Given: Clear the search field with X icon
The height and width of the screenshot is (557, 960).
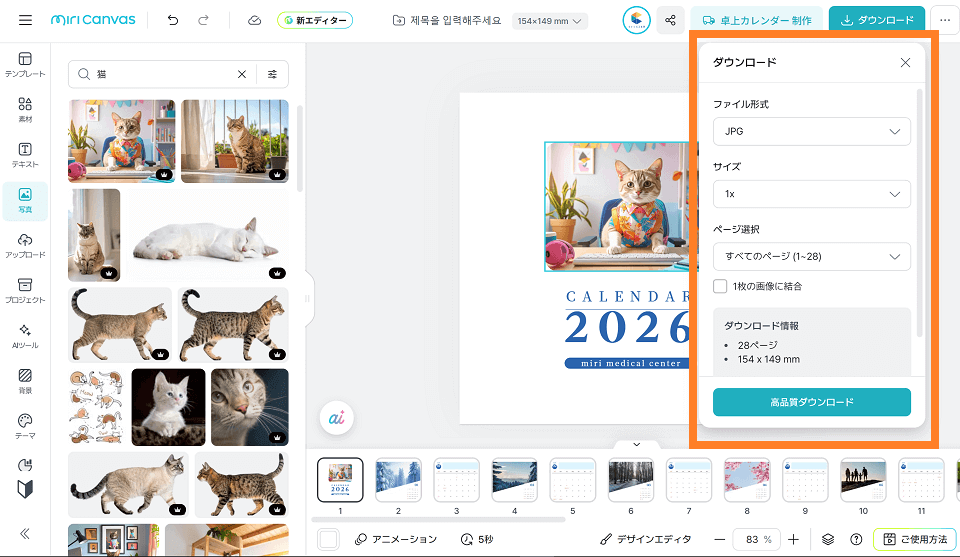Looking at the screenshot, I should [241, 74].
